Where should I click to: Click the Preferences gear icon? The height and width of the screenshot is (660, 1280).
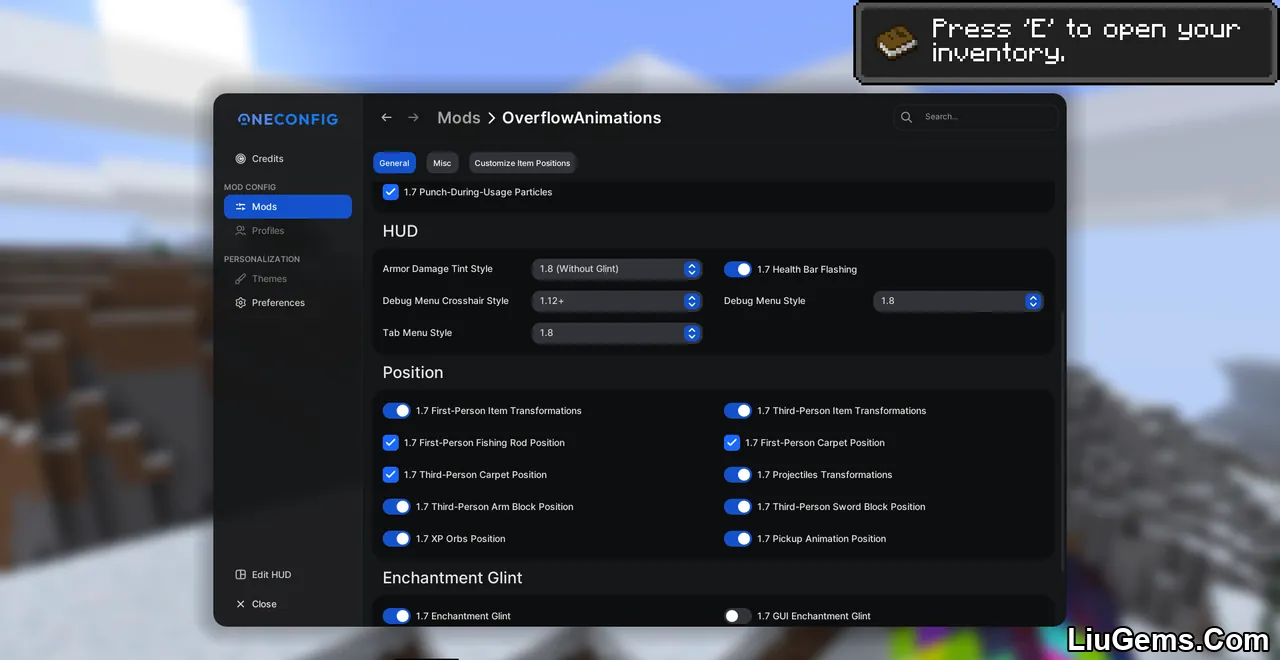click(x=240, y=303)
